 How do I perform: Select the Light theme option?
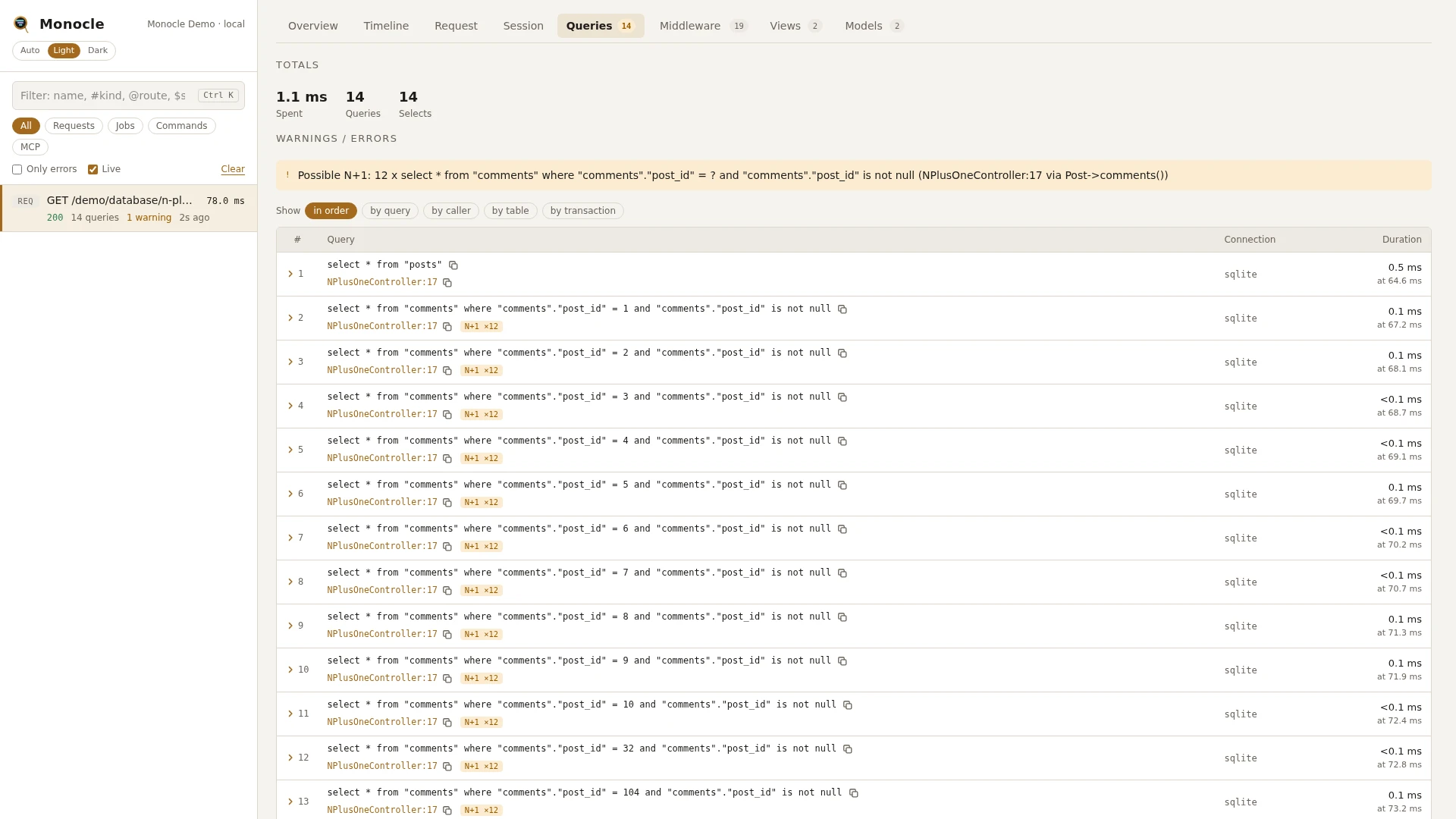coord(64,51)
